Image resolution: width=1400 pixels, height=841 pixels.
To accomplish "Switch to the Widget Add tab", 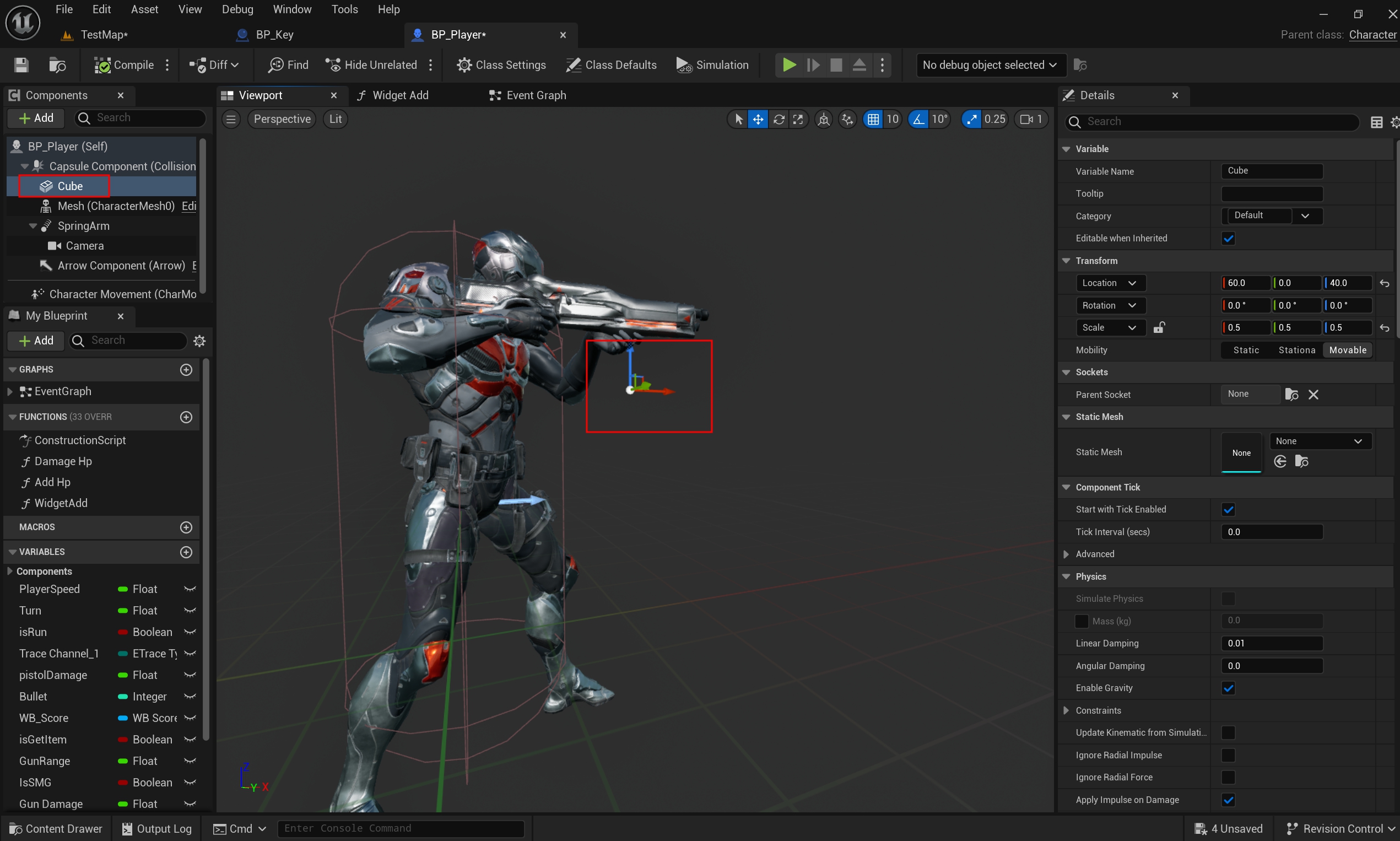I will (392, 95).
